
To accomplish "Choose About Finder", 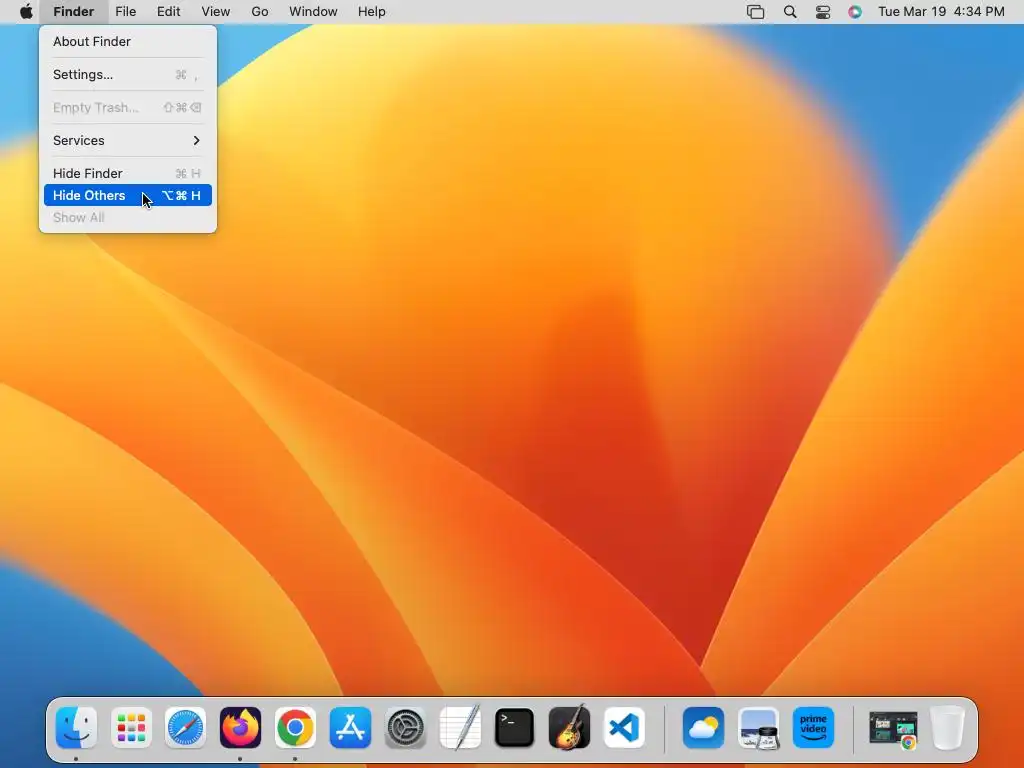I will (x=128, y=42).
